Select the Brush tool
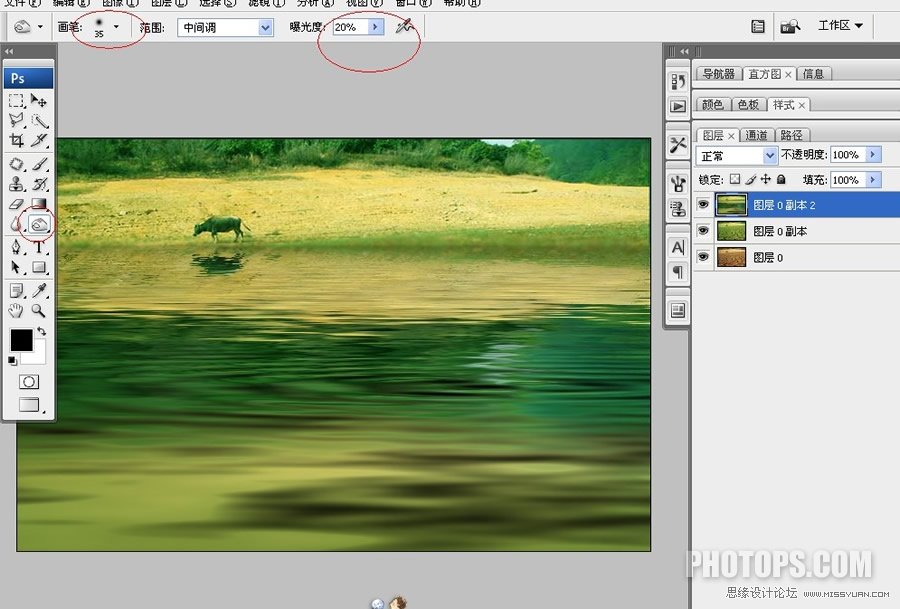The width and height of the screenshot is (900, 609). pos(38,164)
